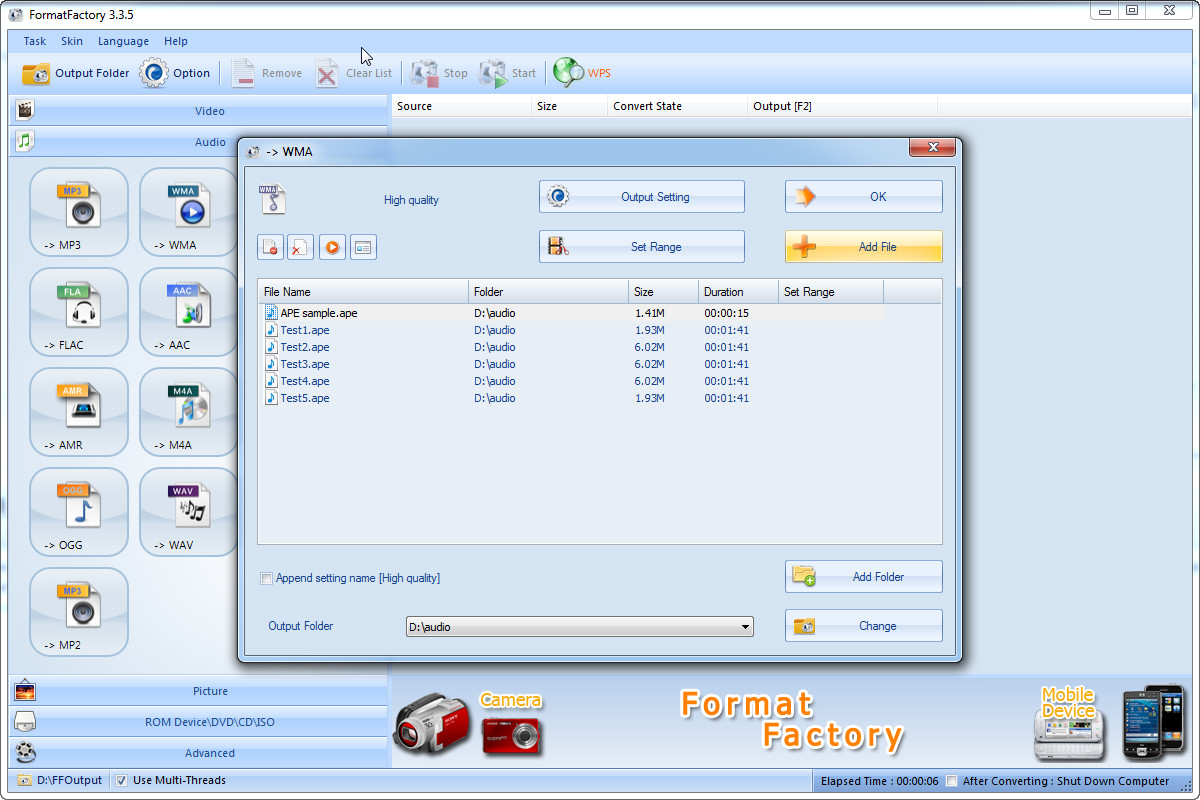Open the Task menu
The width and height of the screenshot is (1200, 800).
click(x=35, y=41)
